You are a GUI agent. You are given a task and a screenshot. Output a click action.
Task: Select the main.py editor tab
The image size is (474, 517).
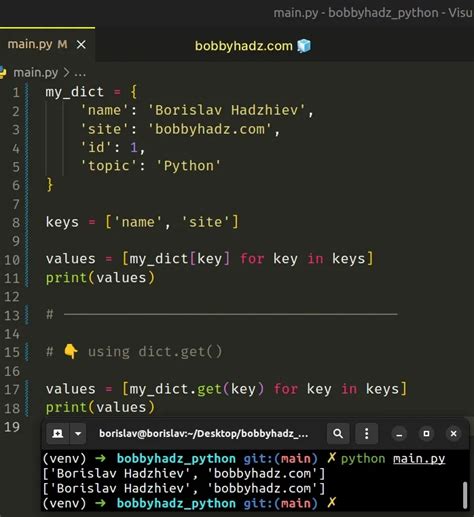click(47, 44)
